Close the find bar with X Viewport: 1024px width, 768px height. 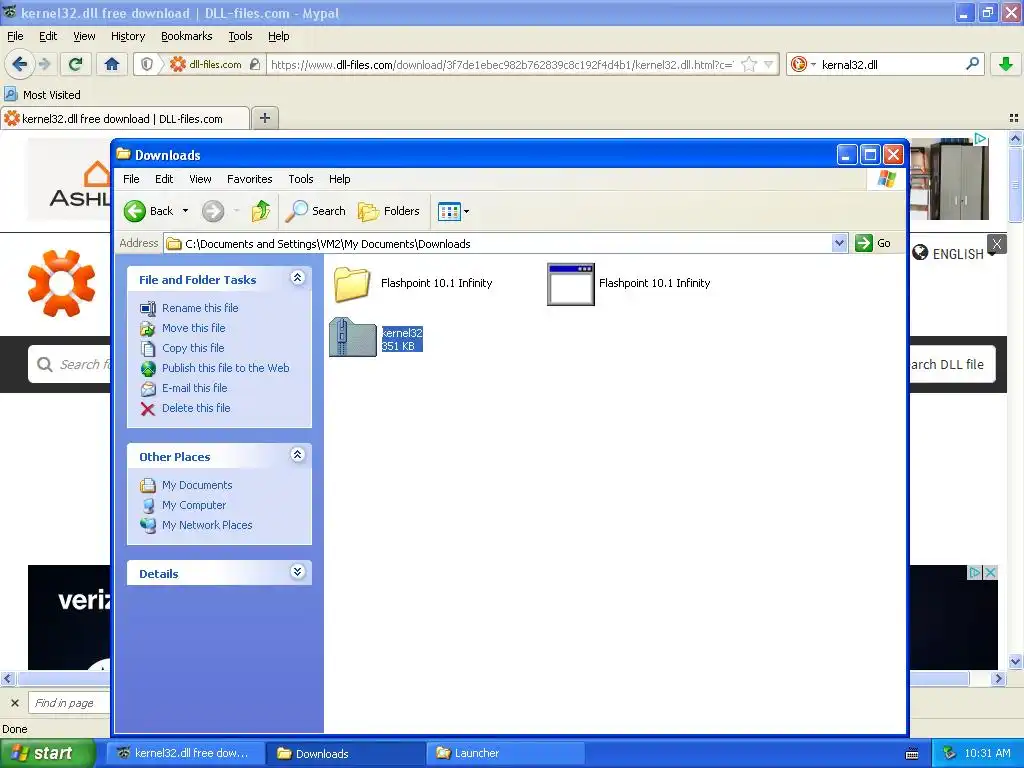point(15,703)
